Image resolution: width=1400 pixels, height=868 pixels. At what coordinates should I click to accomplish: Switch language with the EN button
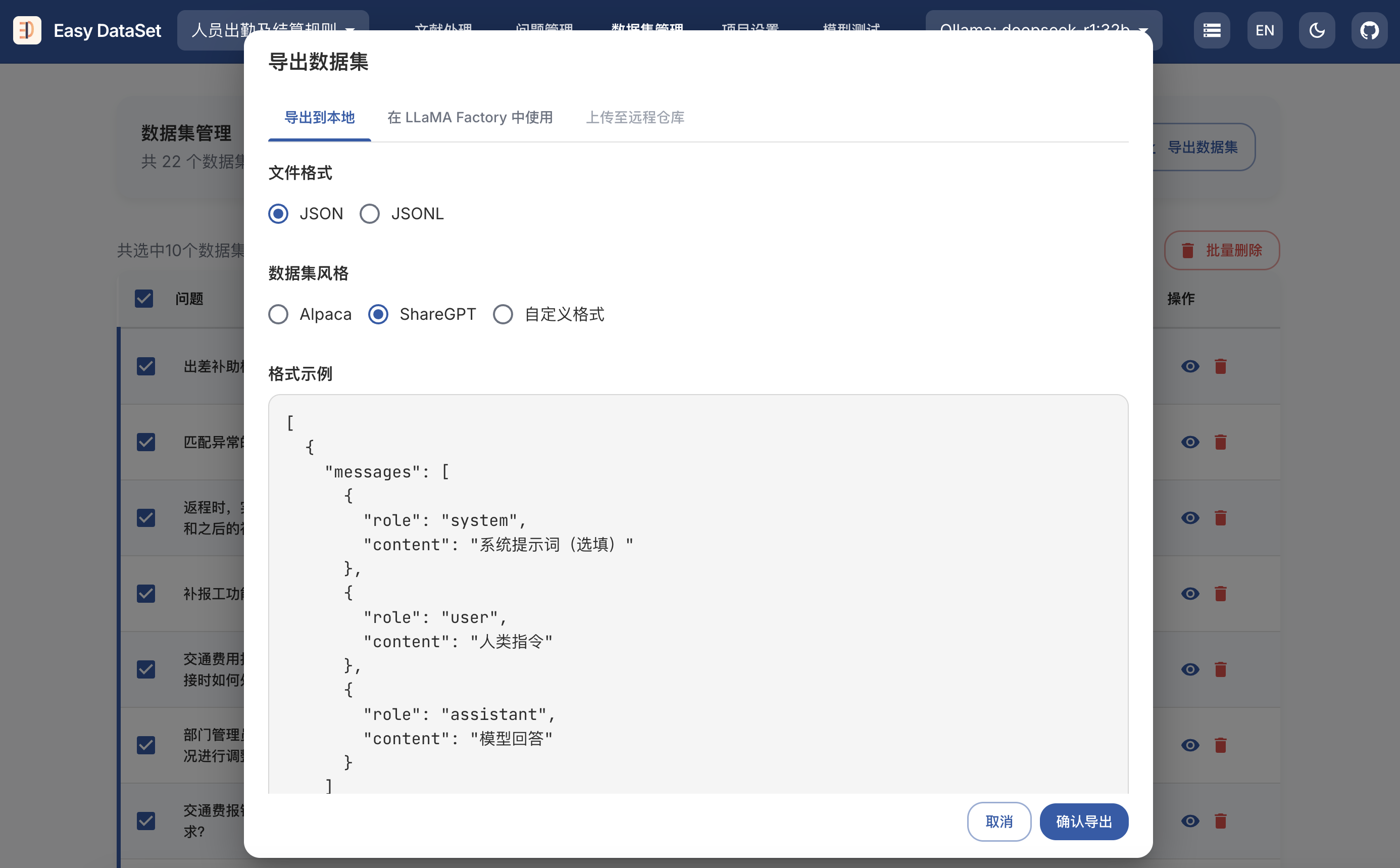coord(1264,30)
